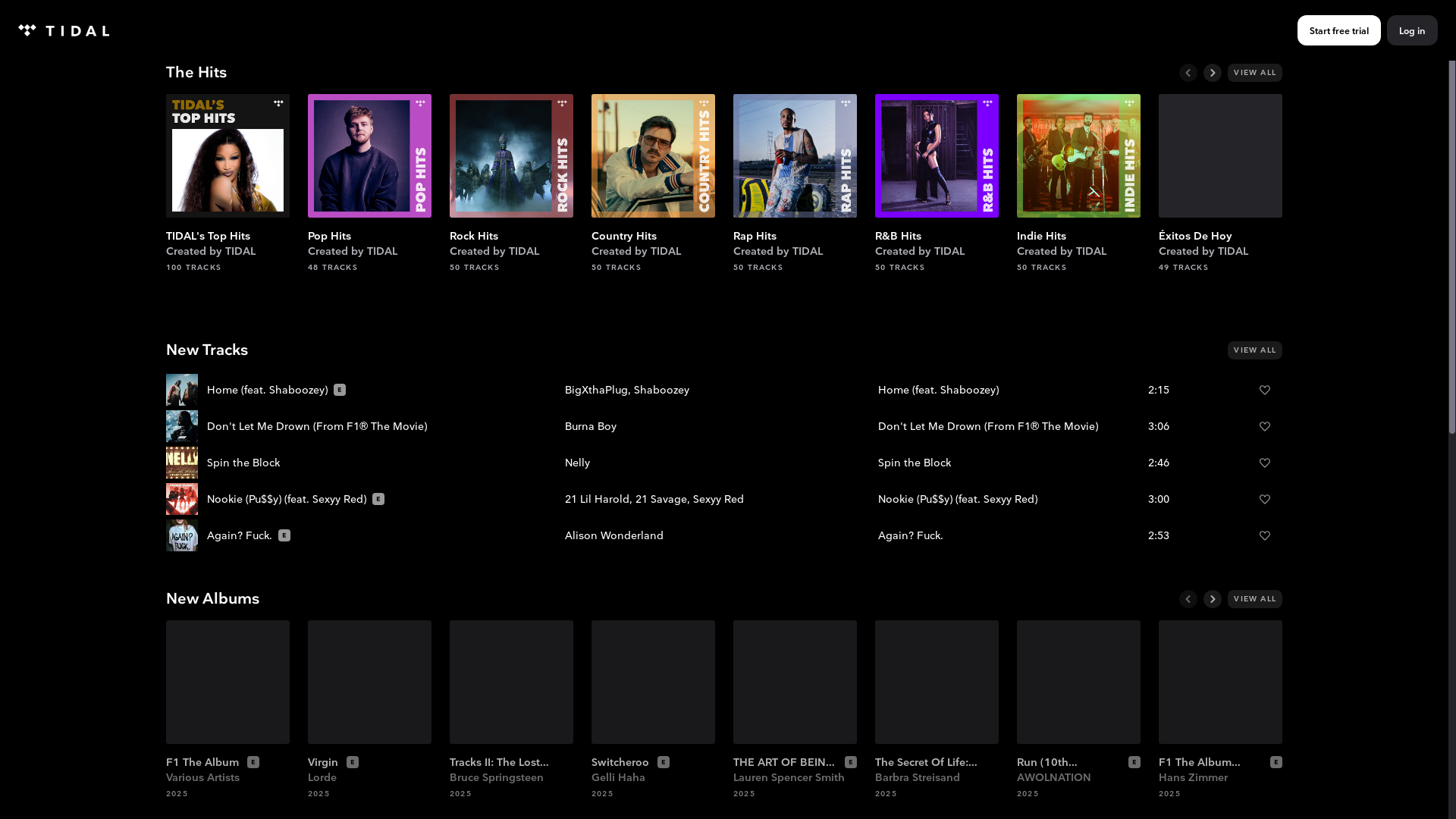
Task: Show previous New Albums page
Action: click(x=1188, y=599)
